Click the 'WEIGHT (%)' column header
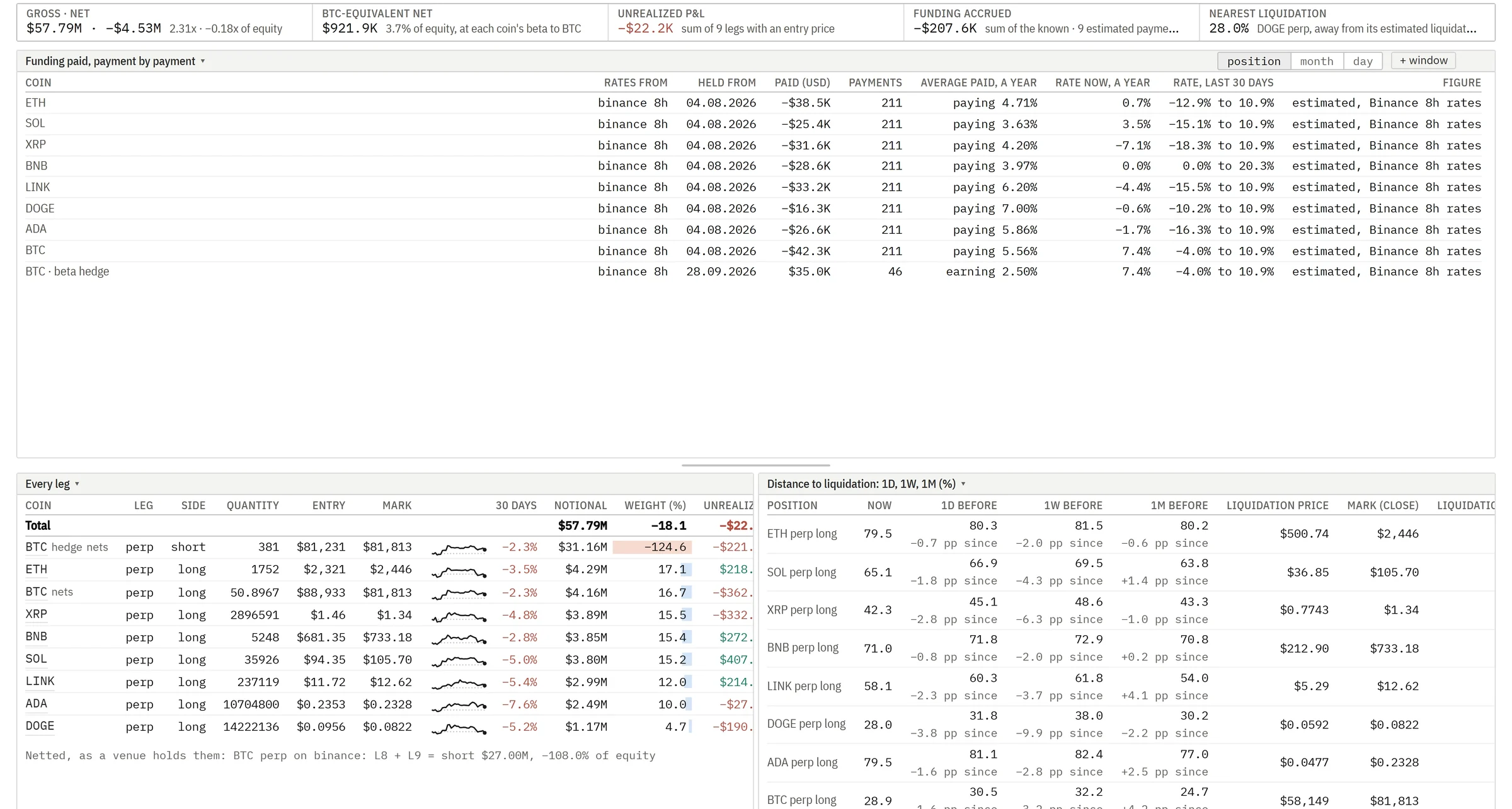The image size is (1512, 809). pos(655,505)
